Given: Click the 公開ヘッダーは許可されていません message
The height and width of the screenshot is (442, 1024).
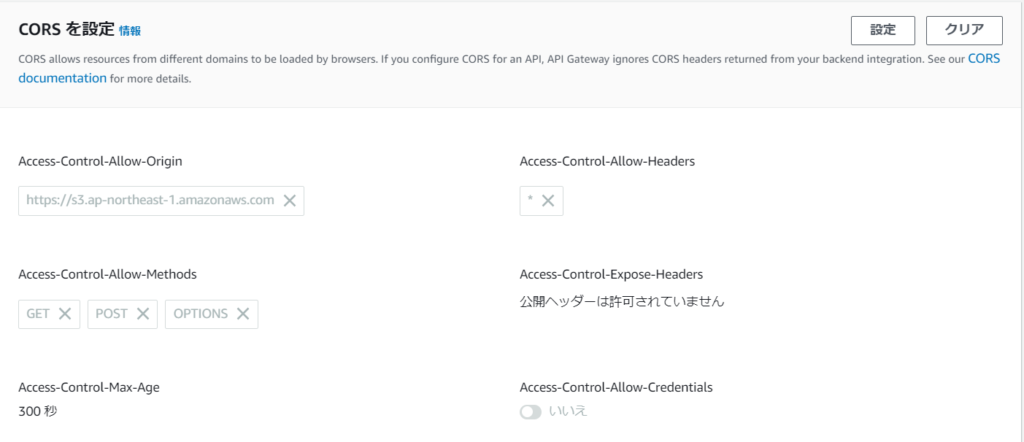Looking at the screenshot, I should tap(622, 300).
